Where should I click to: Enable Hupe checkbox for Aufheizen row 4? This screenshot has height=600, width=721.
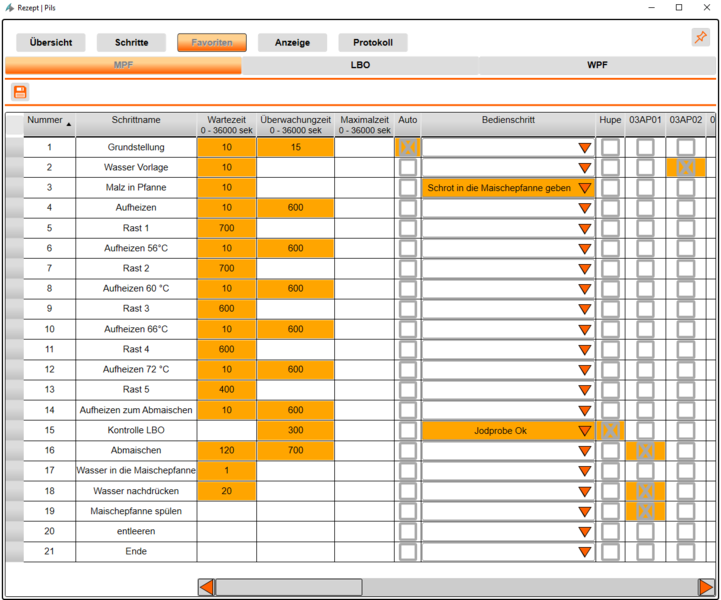tap(610, 208)
